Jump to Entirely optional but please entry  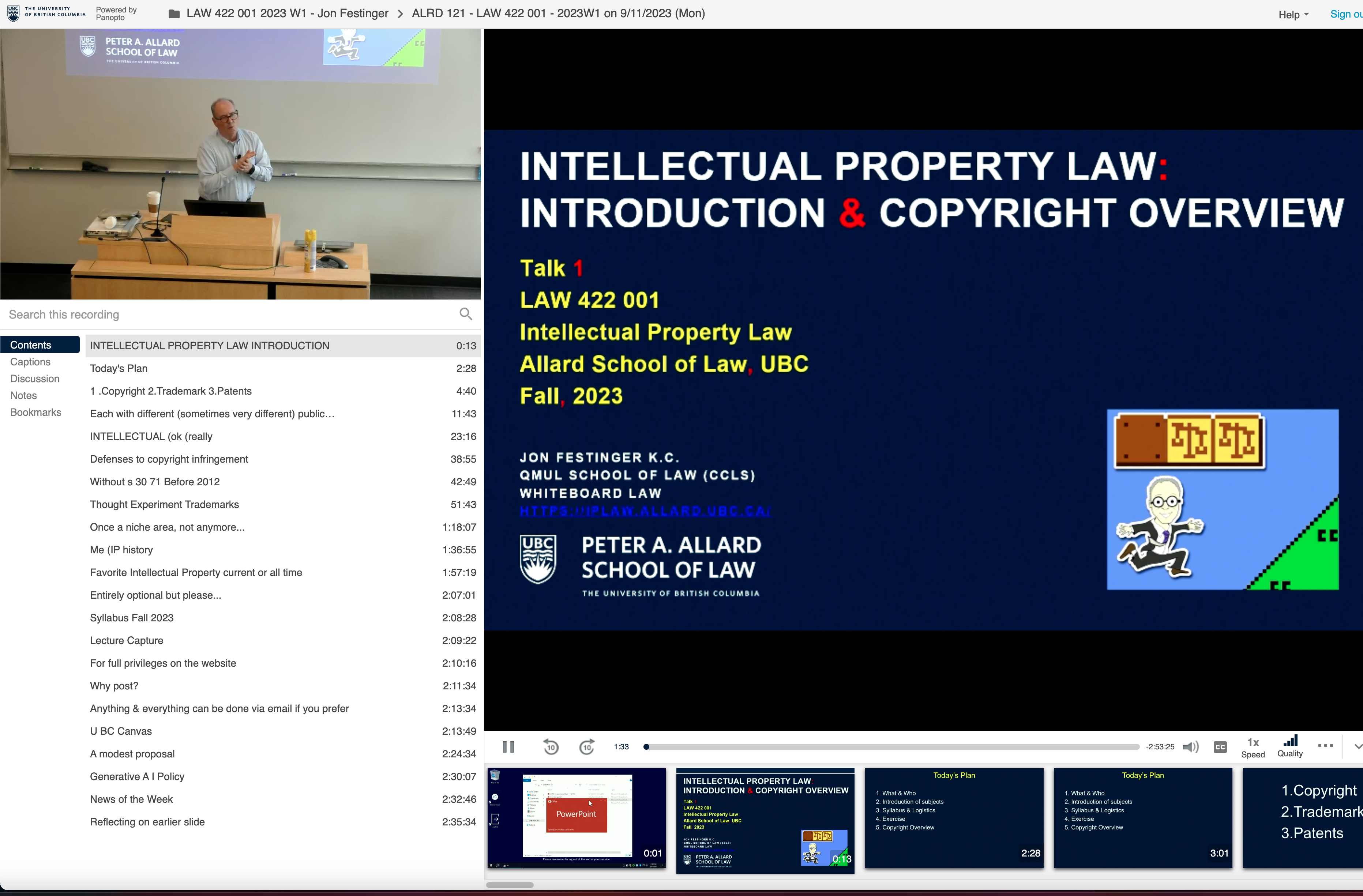(283, 595)
